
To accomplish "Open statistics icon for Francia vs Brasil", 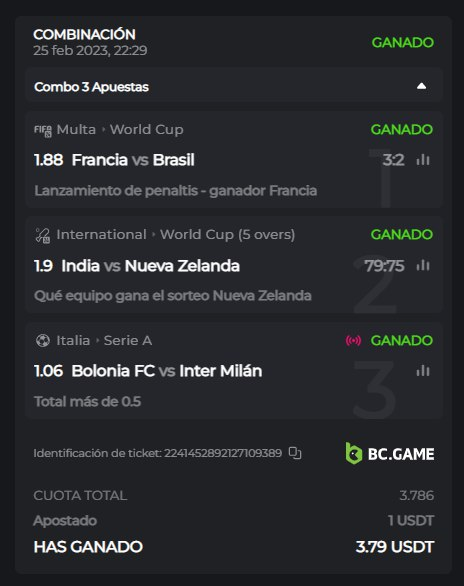I will tap(423, 160).
